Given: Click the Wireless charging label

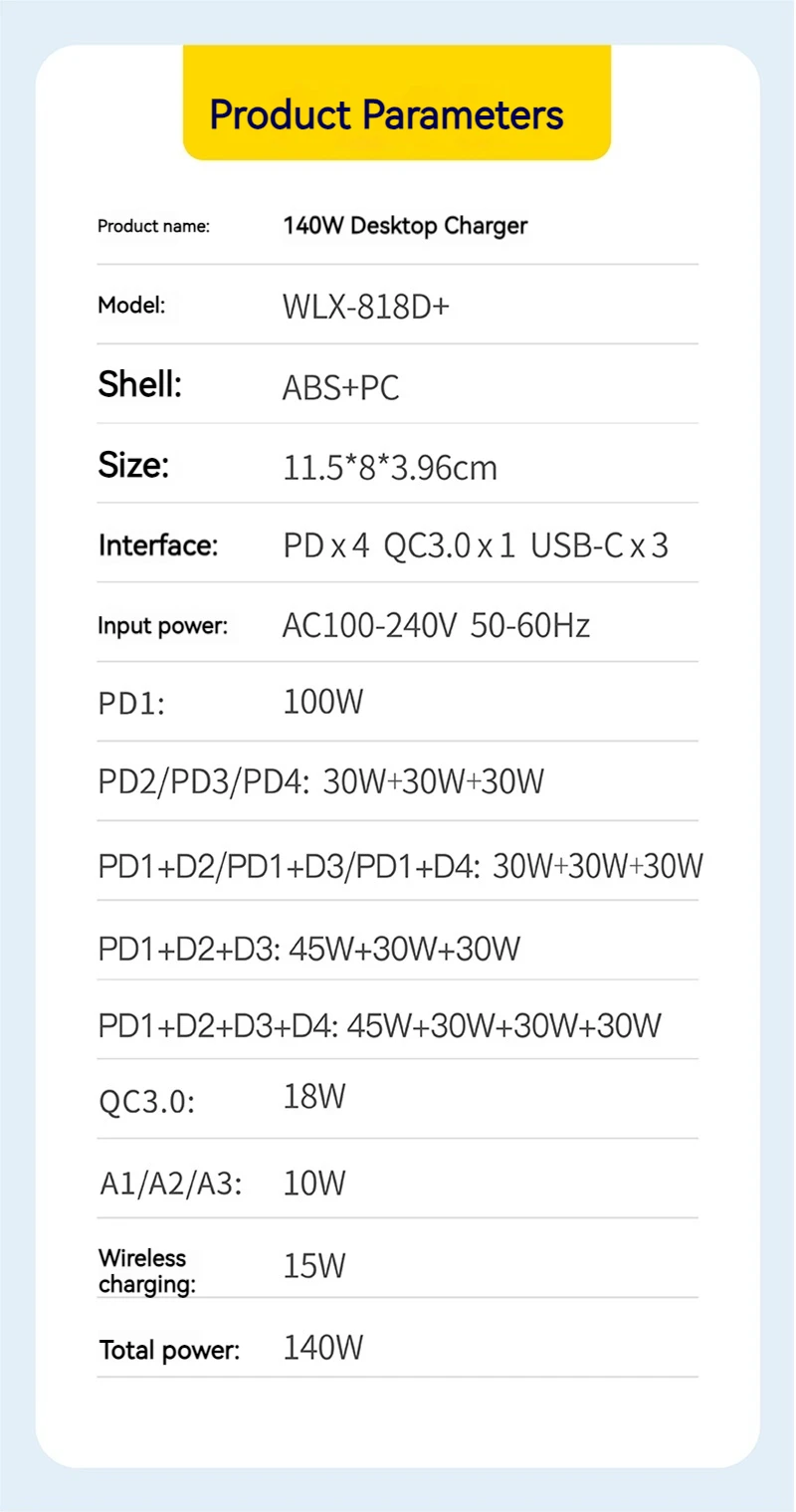Looking at the screenshot, I should click(x=146, y=1271).
